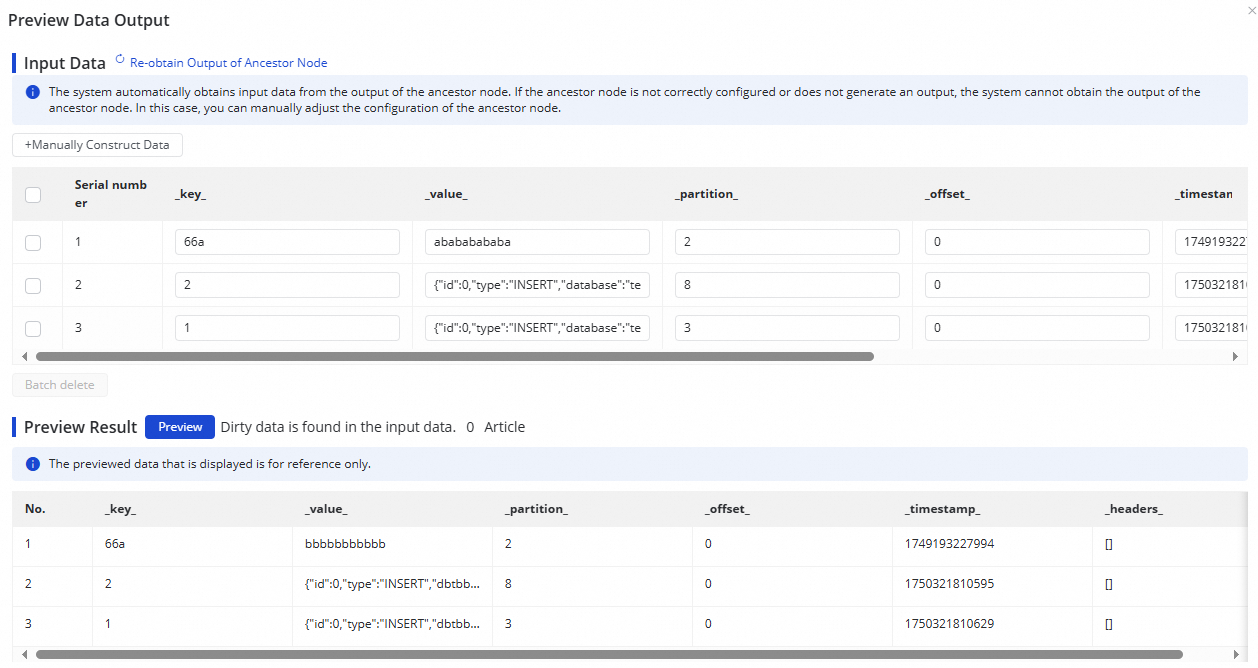The height and width of the screenshot is (668, 1258).
Task: Select the checkbox for input row 2
Action: [x=33, y=285]
